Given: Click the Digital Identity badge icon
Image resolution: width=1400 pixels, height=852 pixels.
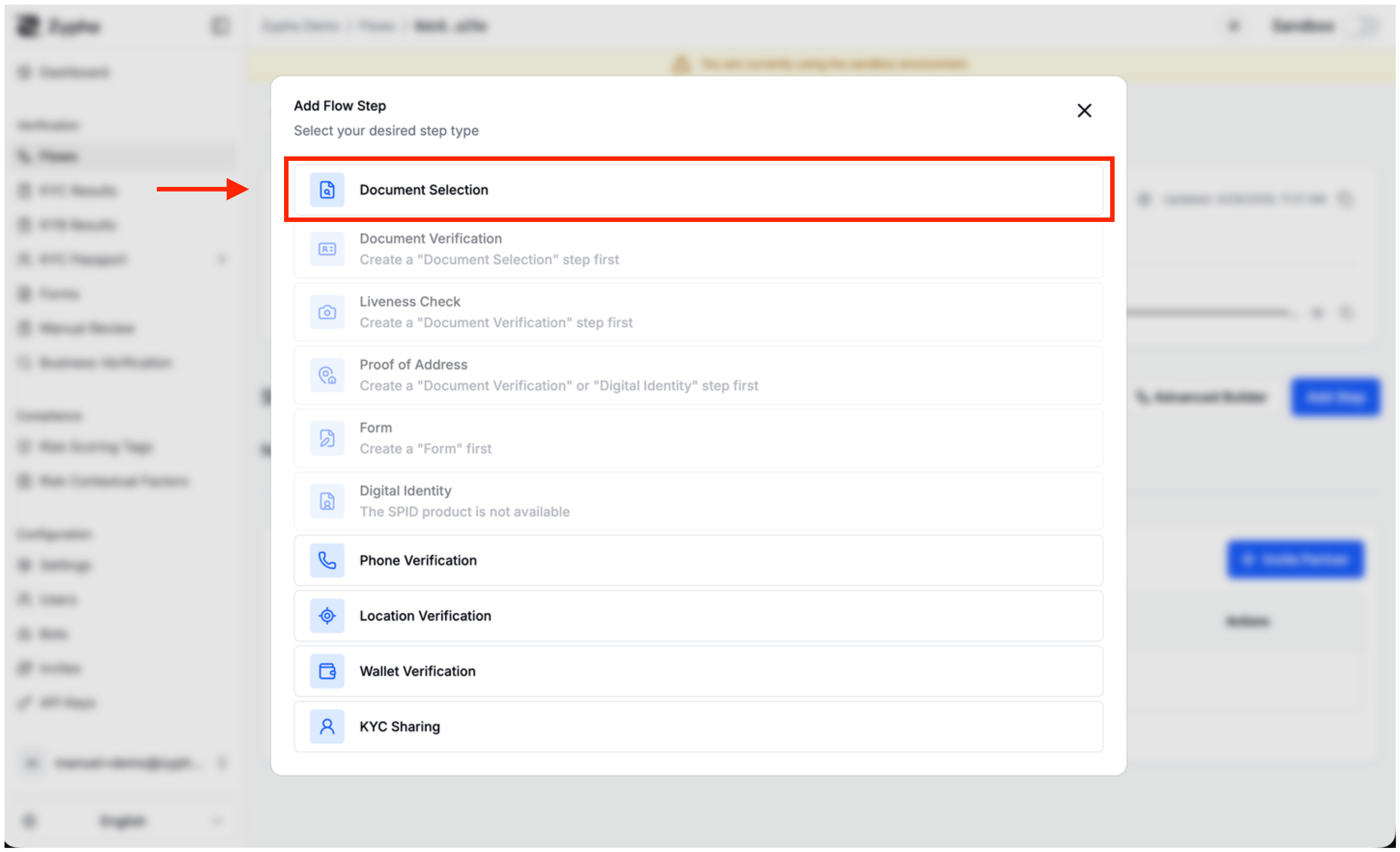Looking at the screenshot, I should click(327, 501).
